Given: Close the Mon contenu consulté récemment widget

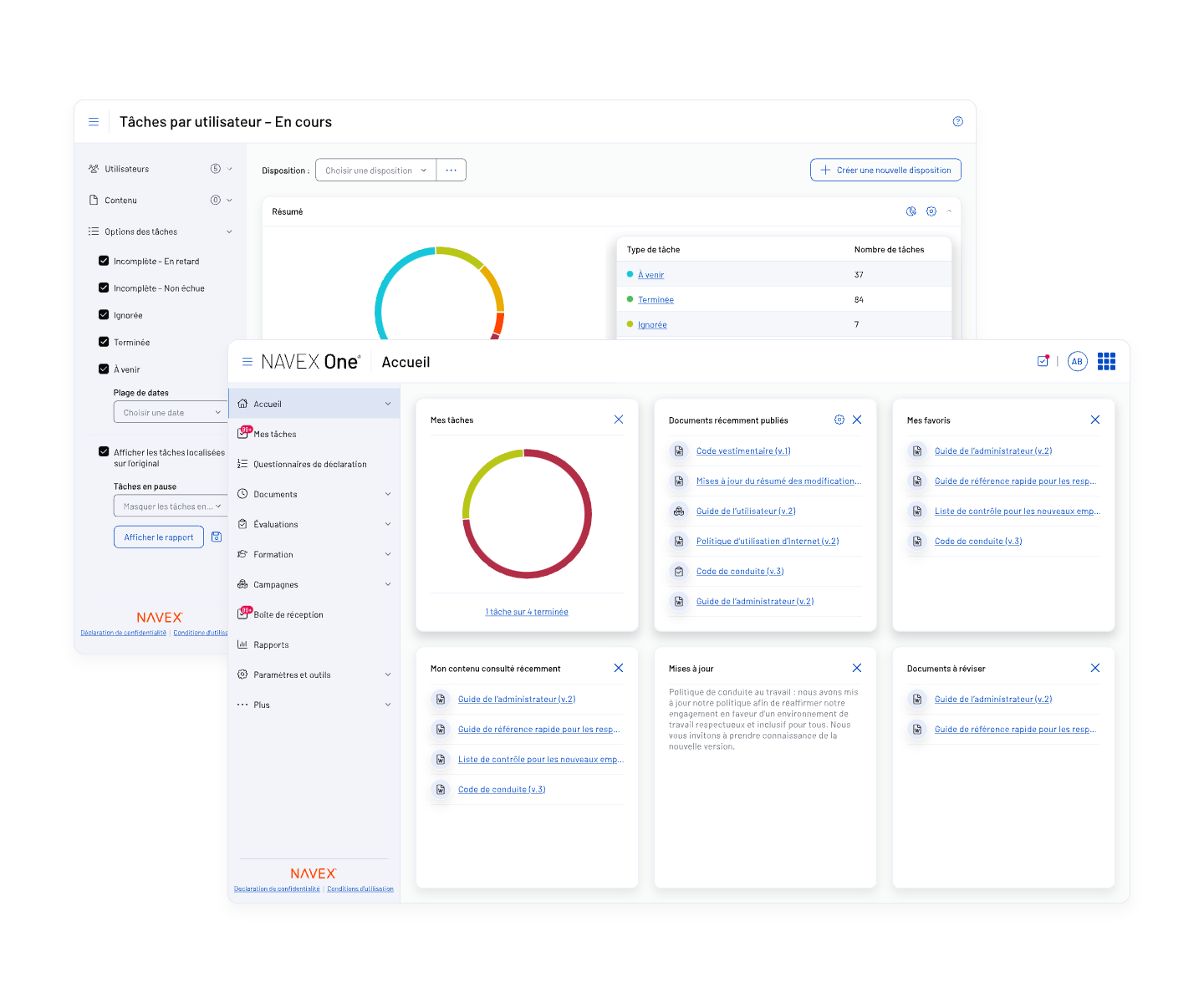Looking at the screenshot, I should [619, 668].
